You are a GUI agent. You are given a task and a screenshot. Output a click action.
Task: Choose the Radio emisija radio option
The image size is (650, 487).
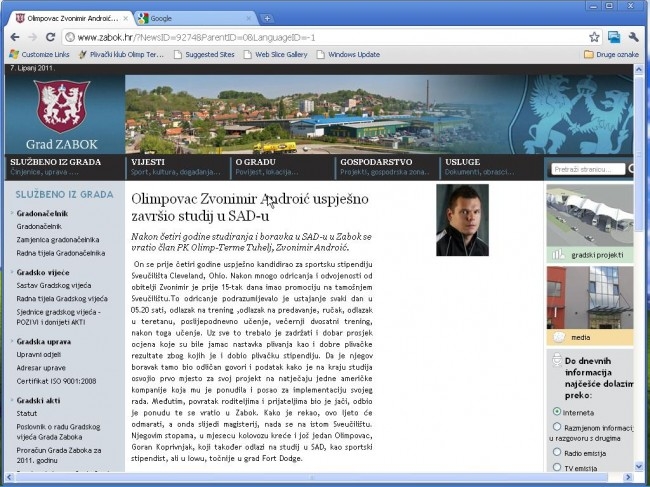(557, 452)
